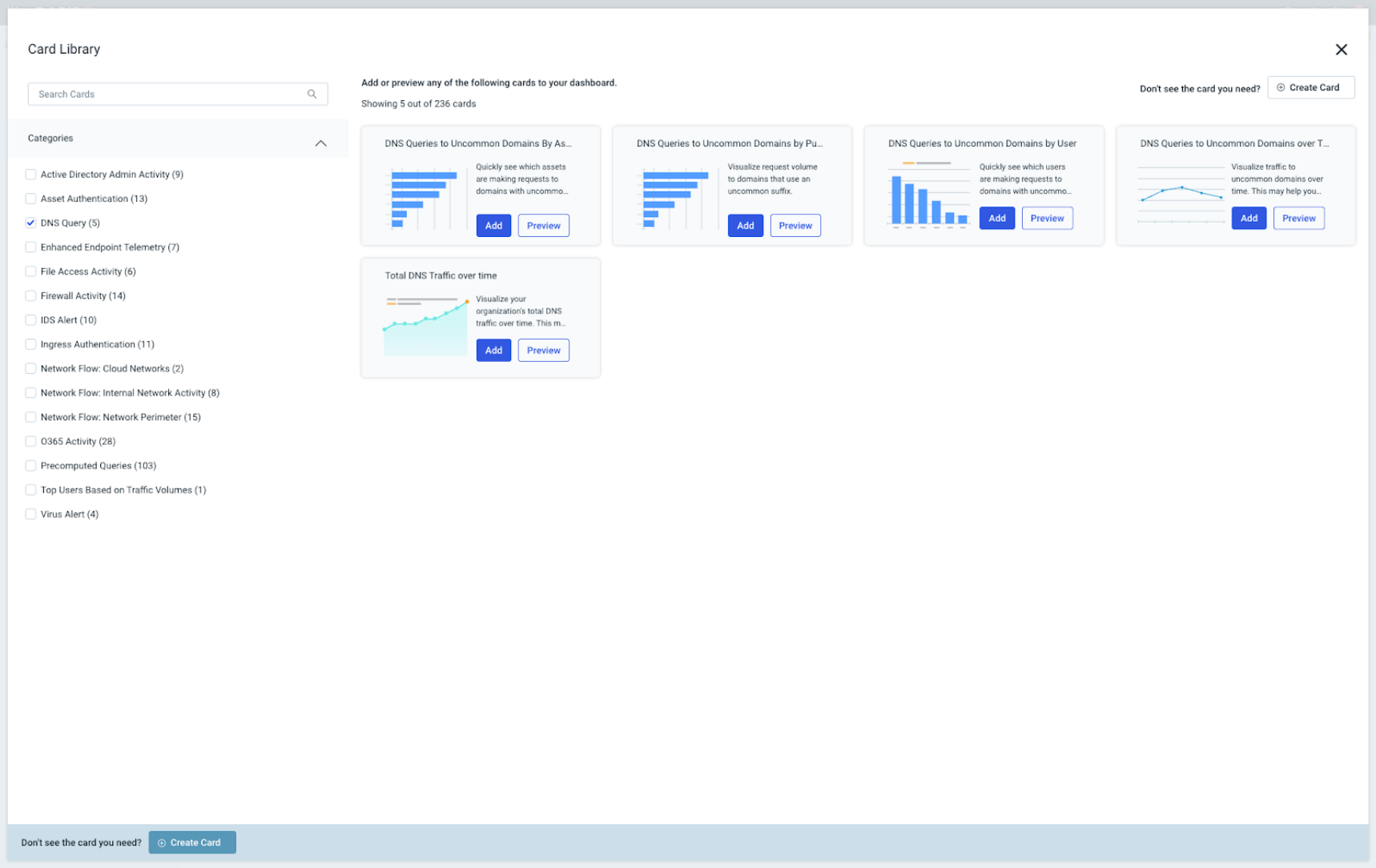
Task: Focus the Search Cards input field
Action: [168, 94]
